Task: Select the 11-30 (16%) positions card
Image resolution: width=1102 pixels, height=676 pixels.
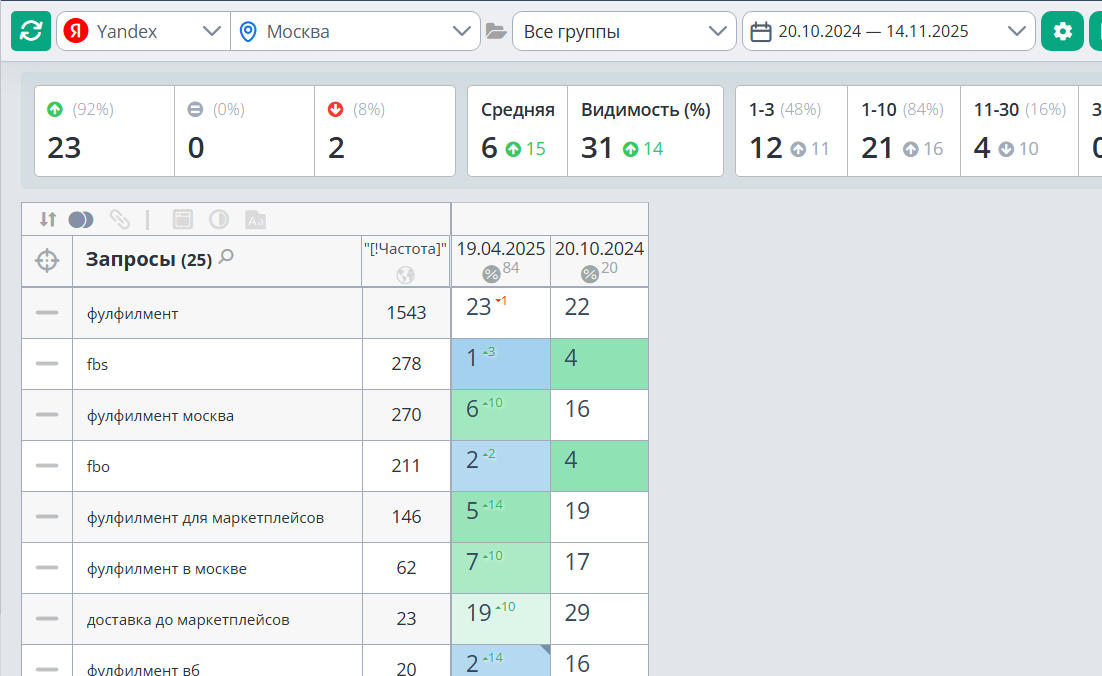Action: pos(1019,131)
